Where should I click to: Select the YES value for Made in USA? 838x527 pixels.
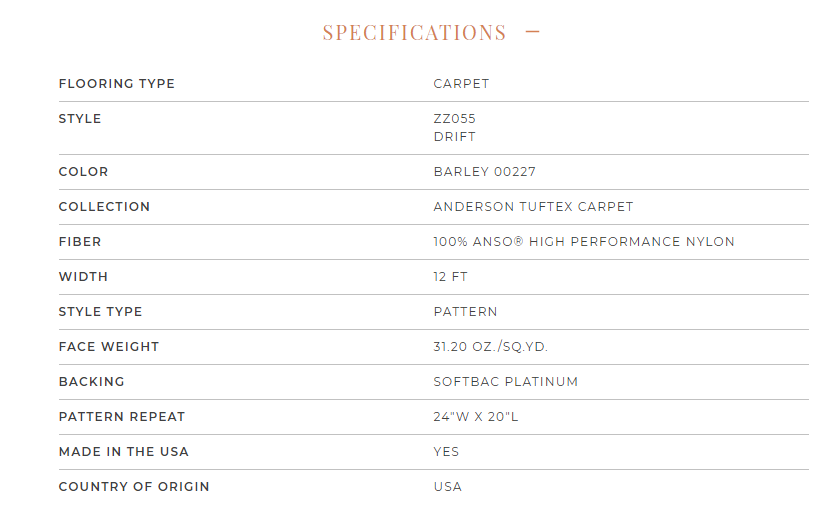pyautogui.click(x=446, y=452)
